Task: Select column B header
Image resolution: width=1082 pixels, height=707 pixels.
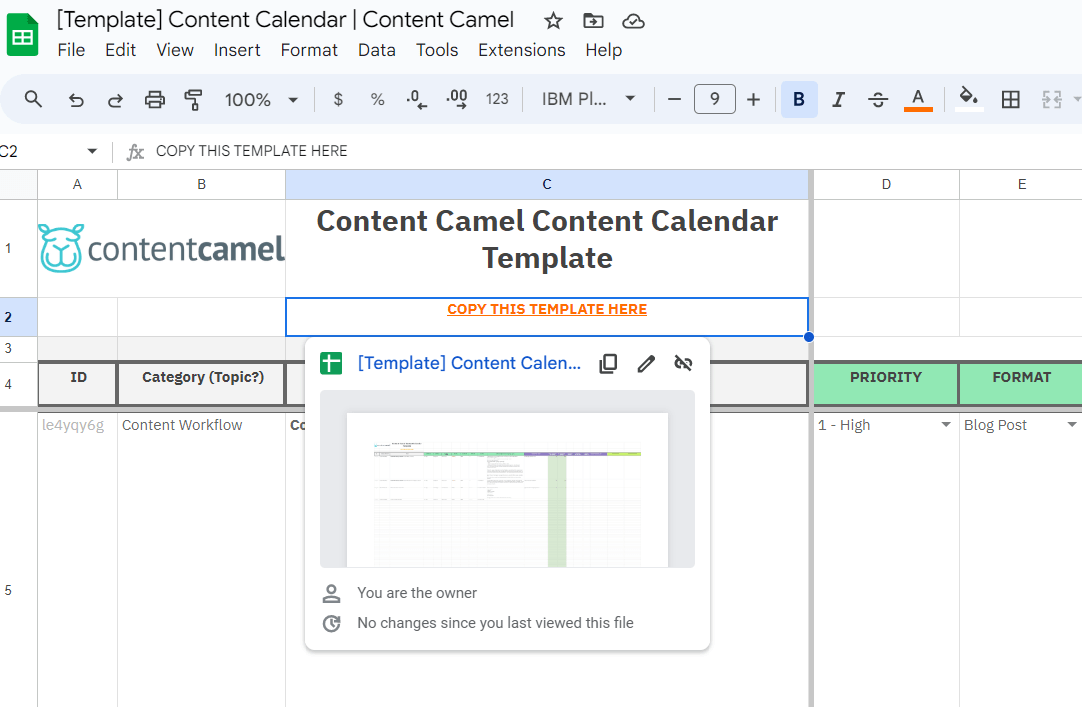Action: [x=201, y=184]
